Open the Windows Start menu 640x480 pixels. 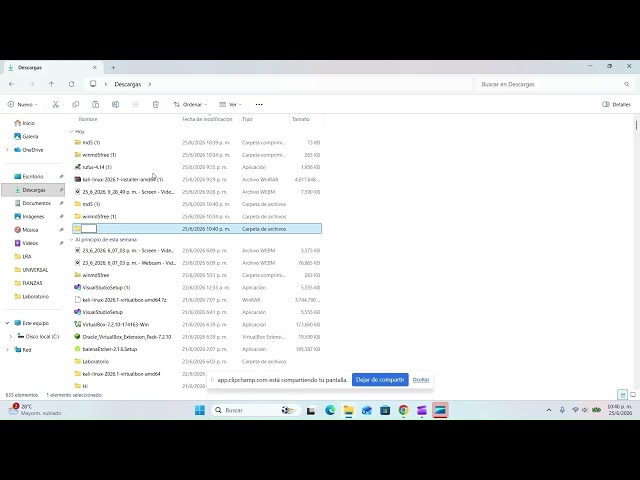tap(200, 410)
